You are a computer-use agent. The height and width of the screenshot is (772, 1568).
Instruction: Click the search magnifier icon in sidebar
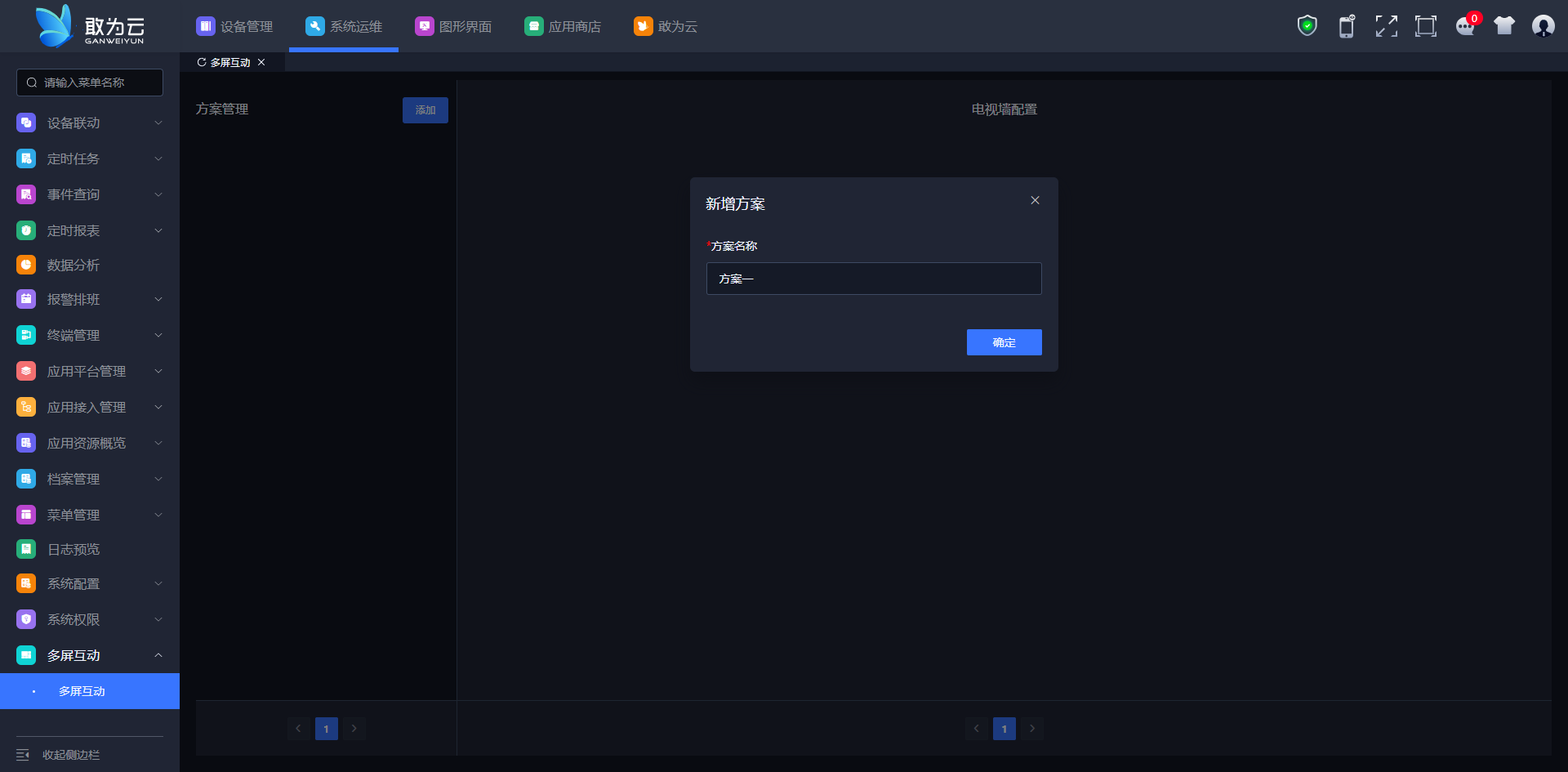(32, 83)
